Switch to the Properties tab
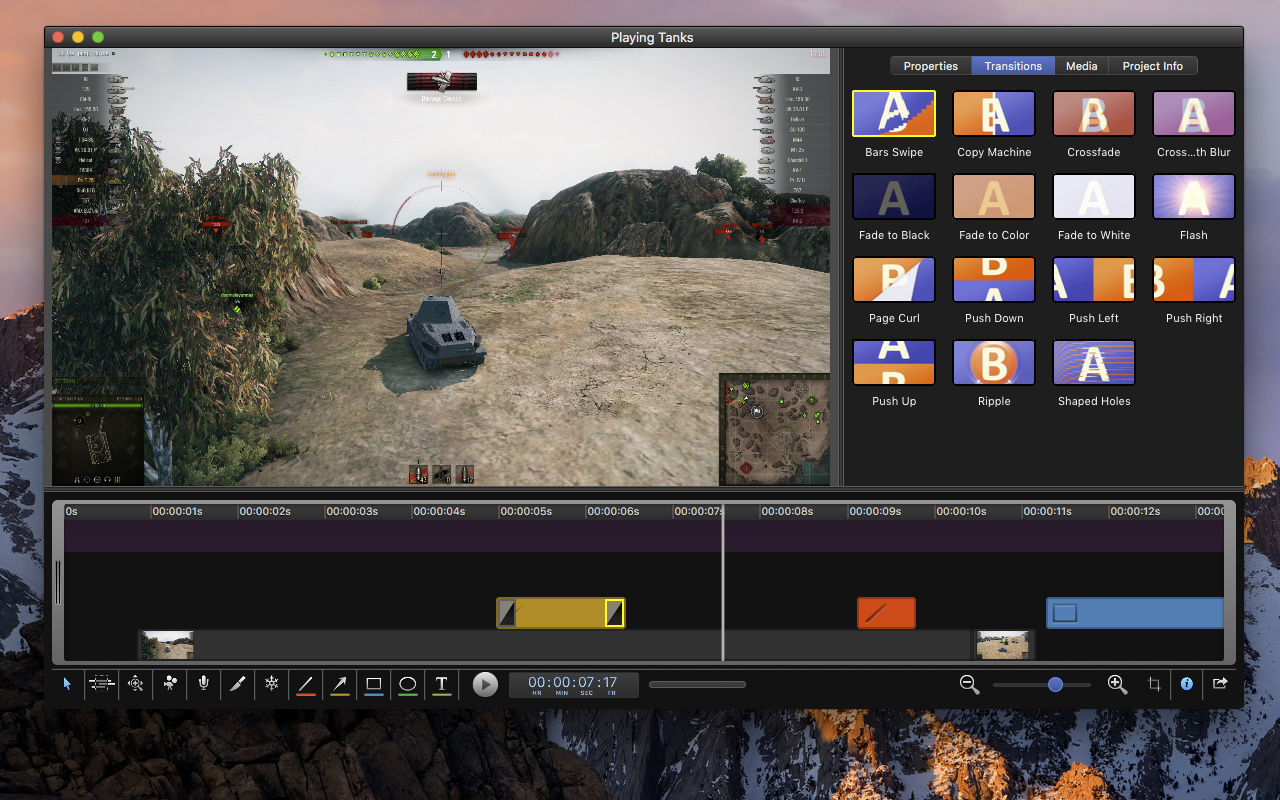The height and width of the screenshot is (800, 1280). (x=930, y=66)
